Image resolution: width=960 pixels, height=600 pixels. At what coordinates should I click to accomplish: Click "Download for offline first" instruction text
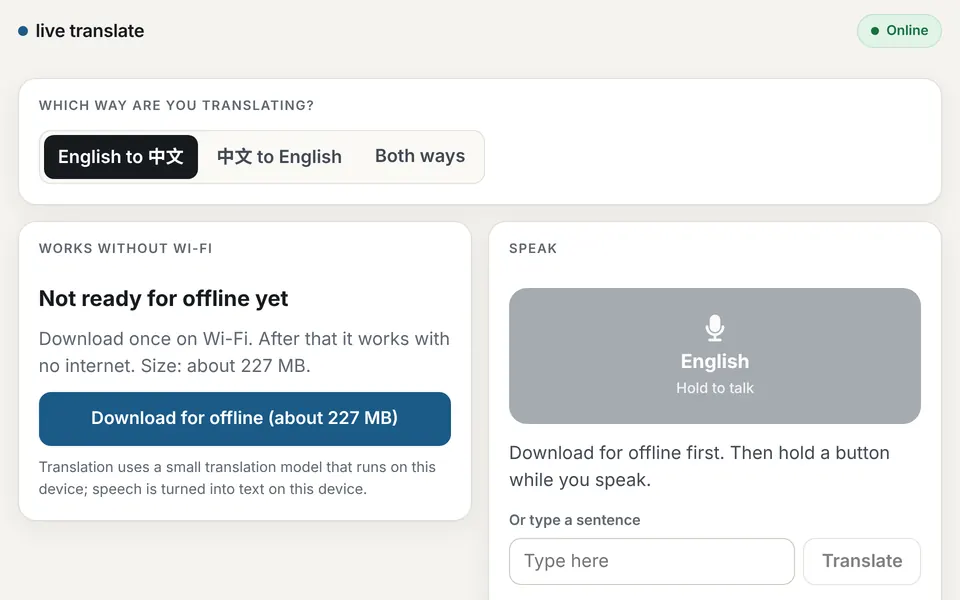click(699, 466)
